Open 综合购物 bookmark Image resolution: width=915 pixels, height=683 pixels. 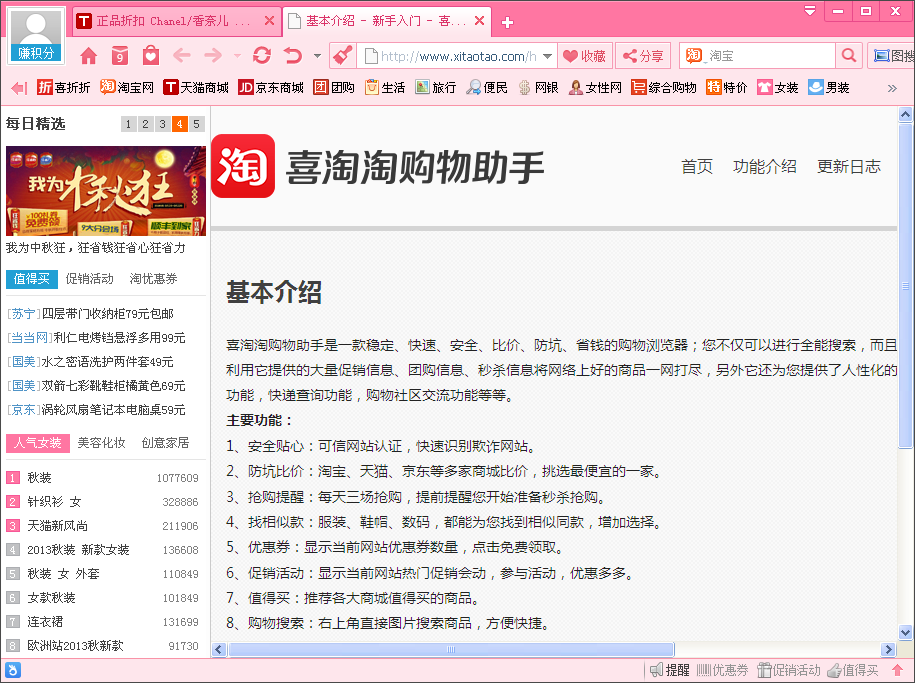click(x=664, y=88)
